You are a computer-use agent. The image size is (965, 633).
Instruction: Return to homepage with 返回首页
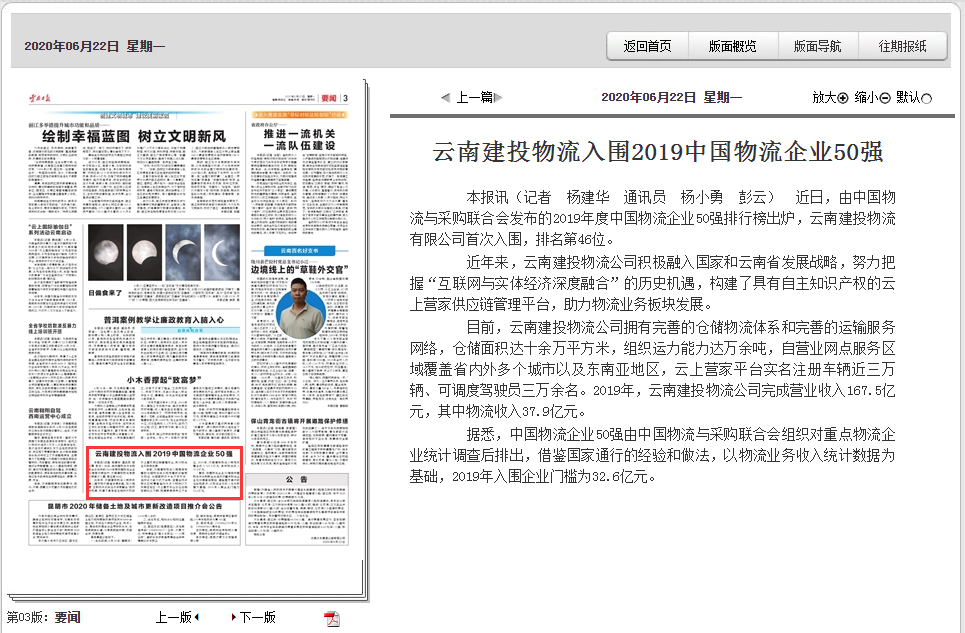[x=648, y=46]
